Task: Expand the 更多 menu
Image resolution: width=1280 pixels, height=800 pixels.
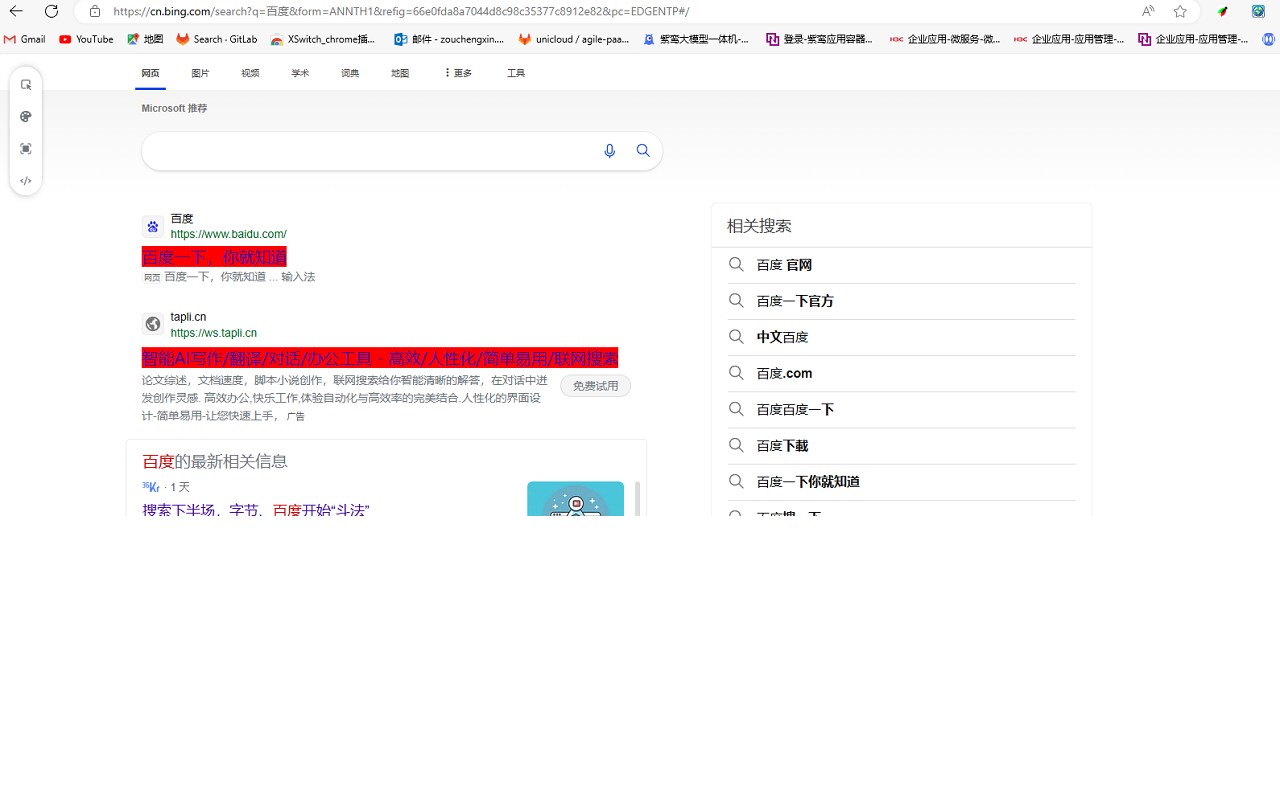Action: coord(458,73)
